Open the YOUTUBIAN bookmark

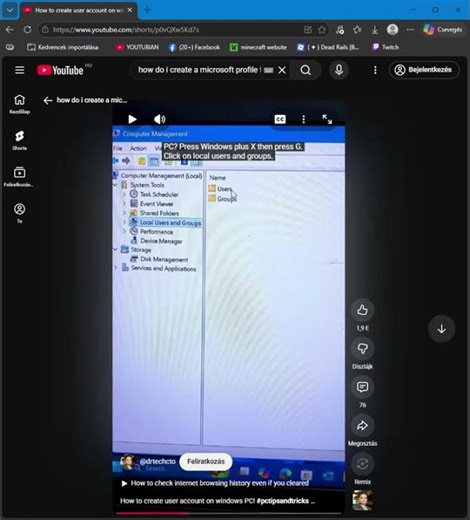[x=137, y=47]
